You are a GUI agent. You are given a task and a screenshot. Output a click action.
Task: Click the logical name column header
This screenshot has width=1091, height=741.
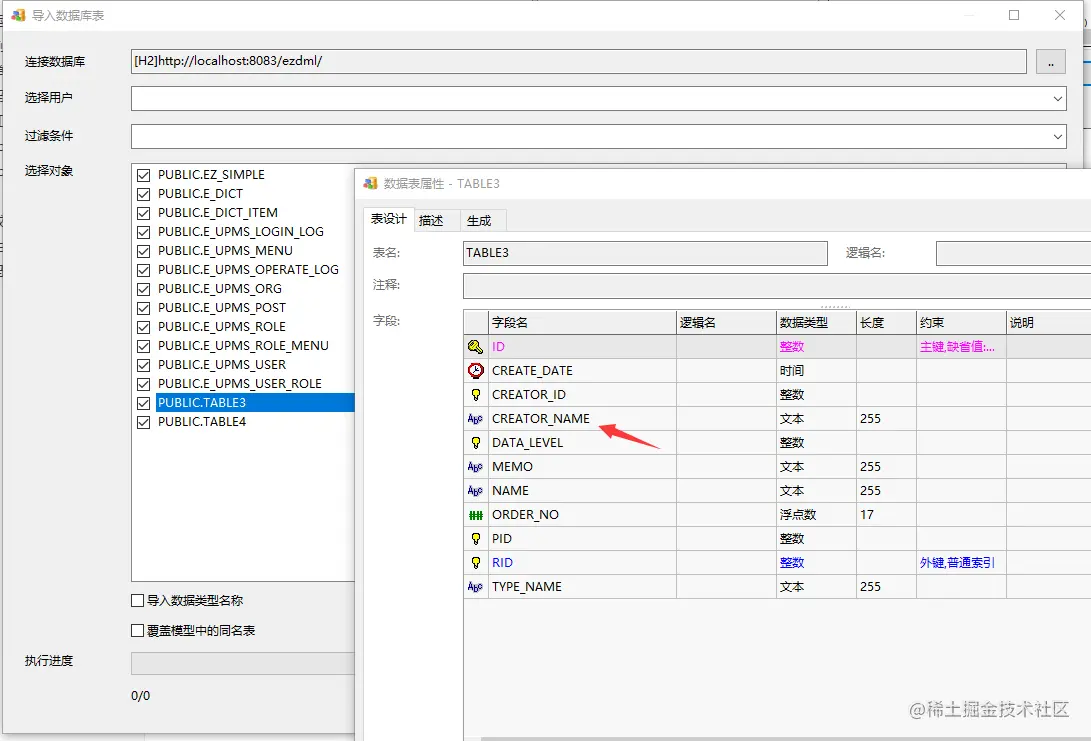726,323
